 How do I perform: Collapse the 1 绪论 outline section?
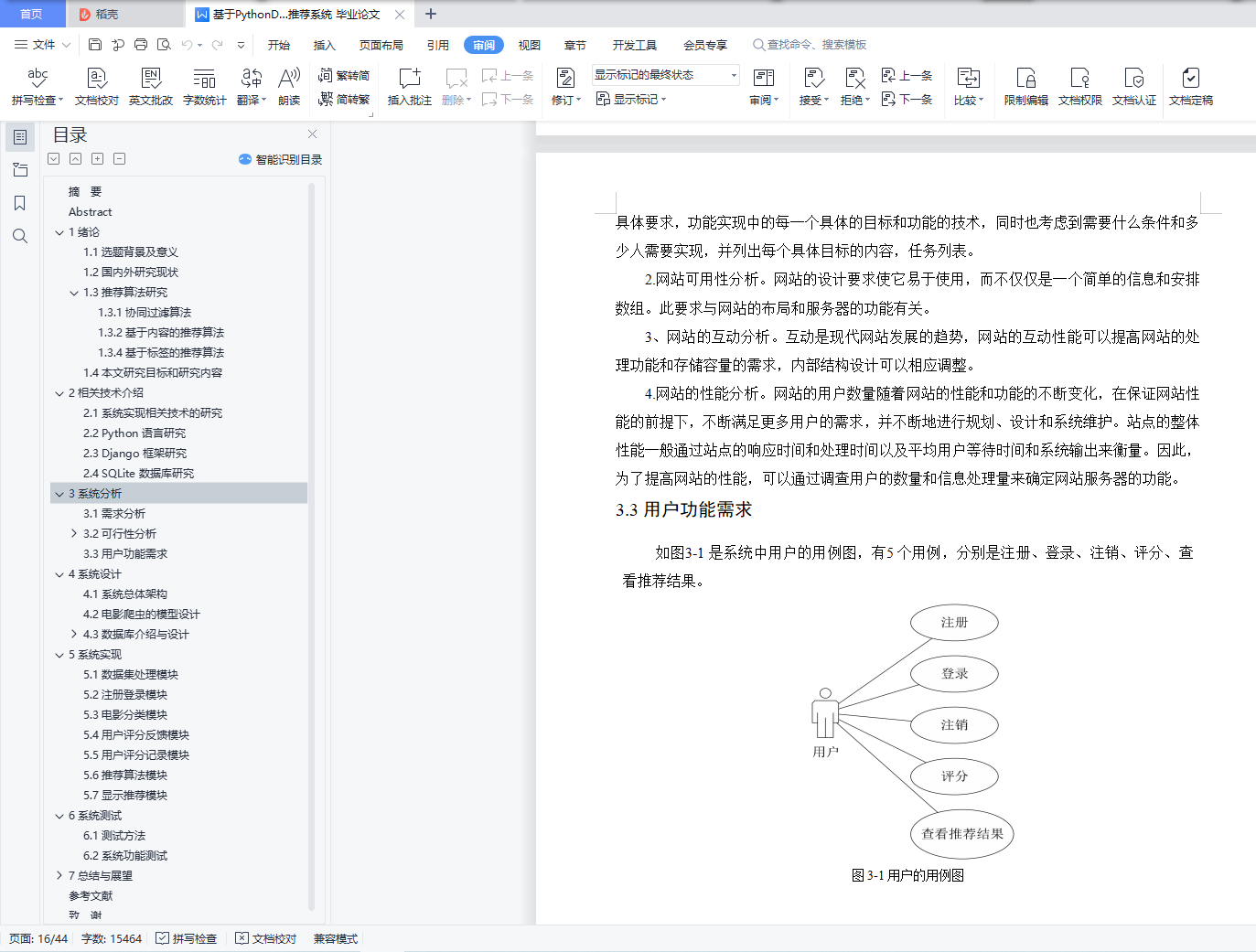(x=59, y=232)
